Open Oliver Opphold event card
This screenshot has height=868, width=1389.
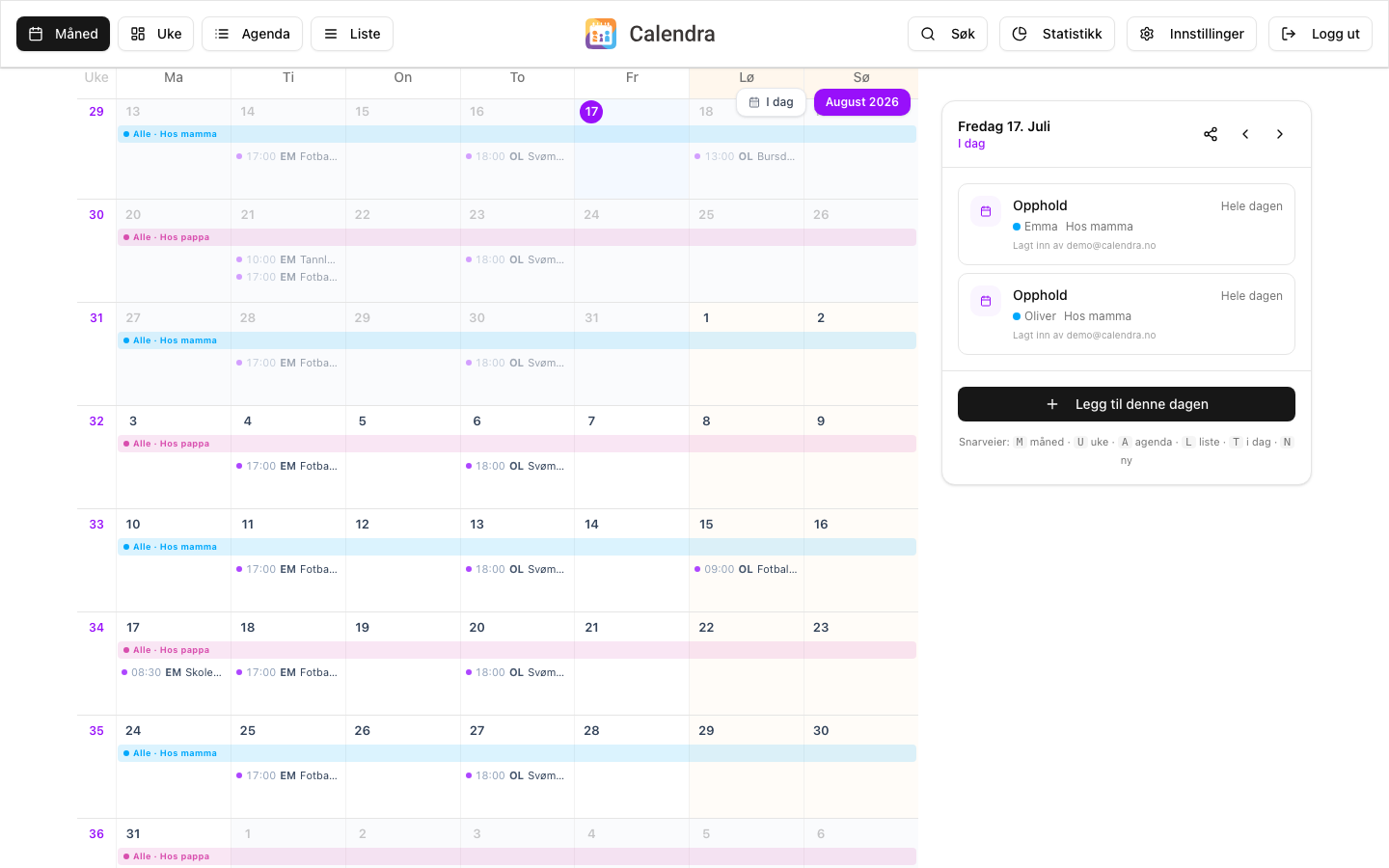coord(1127,313)
